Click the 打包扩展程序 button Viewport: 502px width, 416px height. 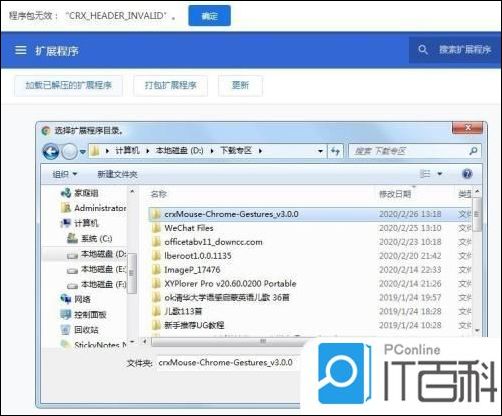pos(170,85)
